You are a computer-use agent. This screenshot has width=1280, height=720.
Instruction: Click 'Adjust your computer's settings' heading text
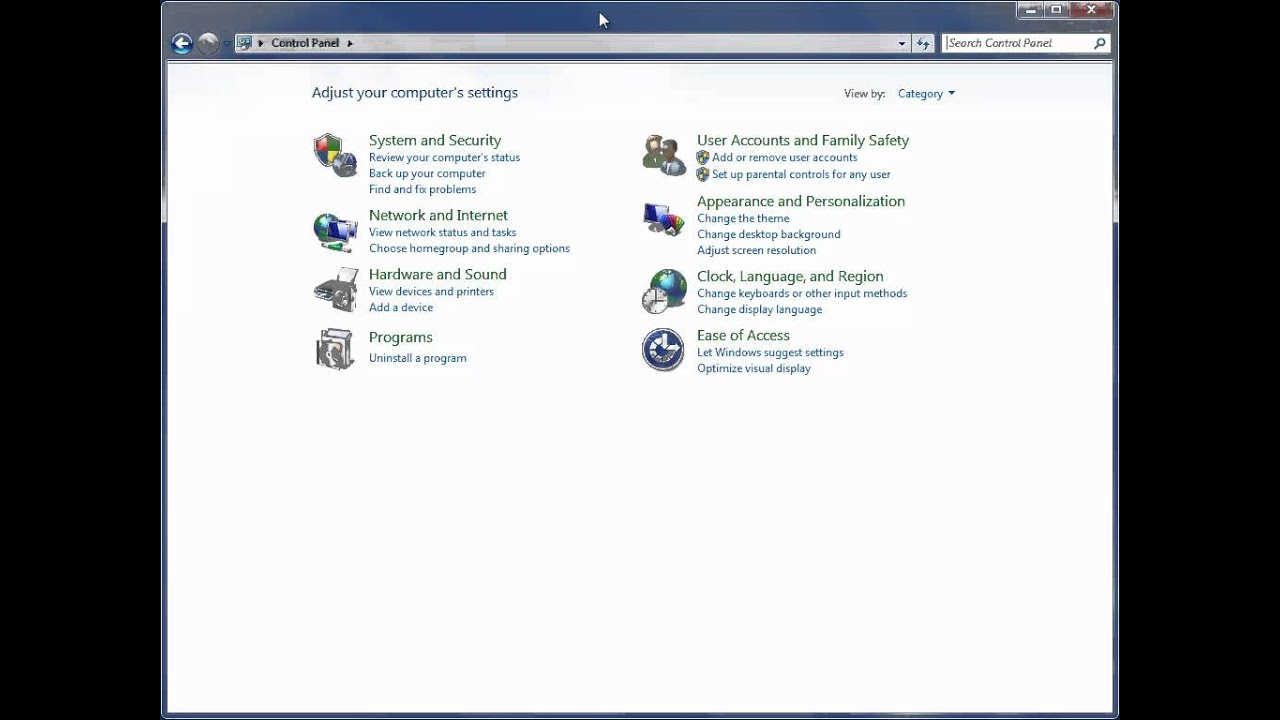point(415,92)
